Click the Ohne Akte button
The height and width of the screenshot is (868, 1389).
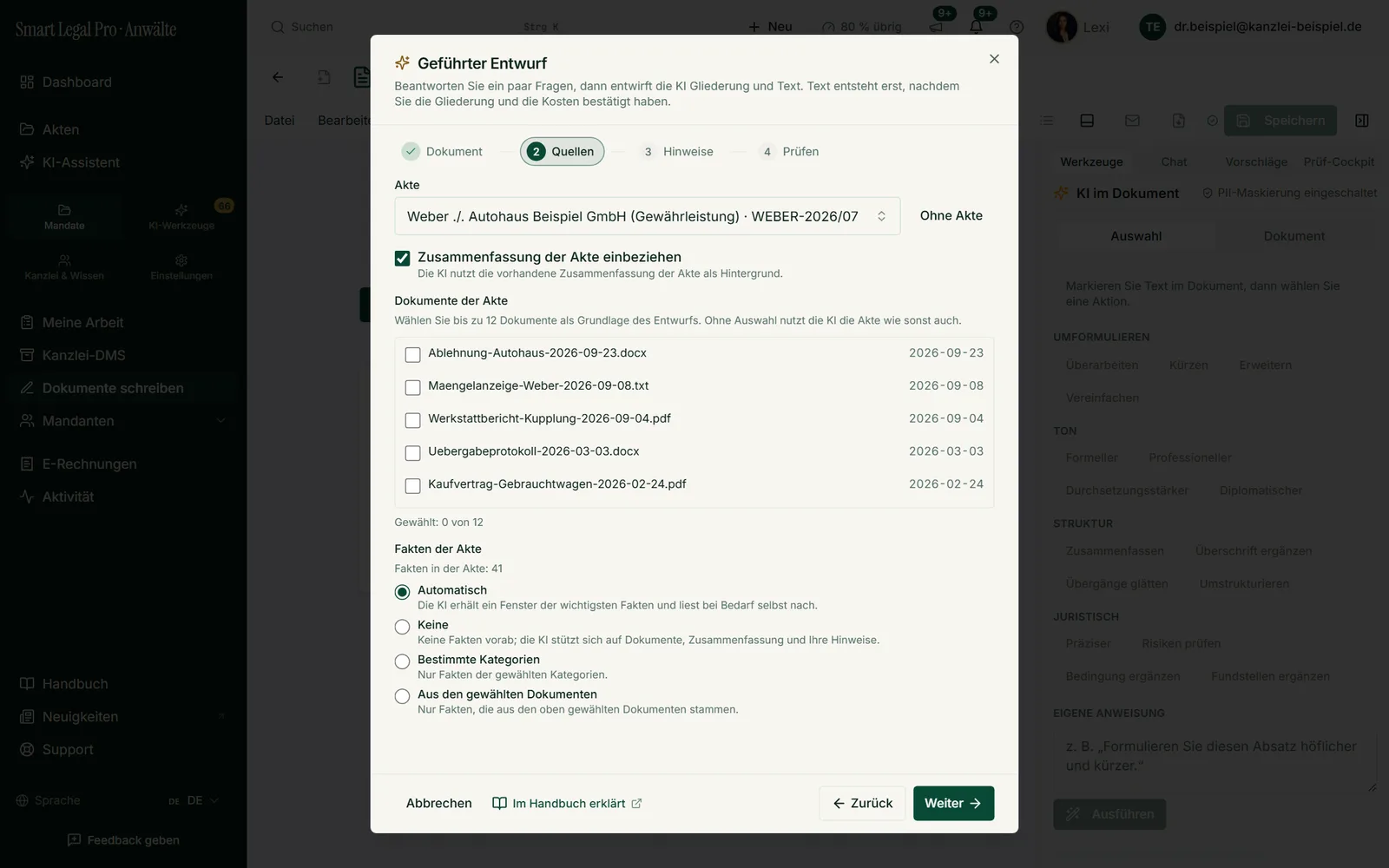click(951, 215)
